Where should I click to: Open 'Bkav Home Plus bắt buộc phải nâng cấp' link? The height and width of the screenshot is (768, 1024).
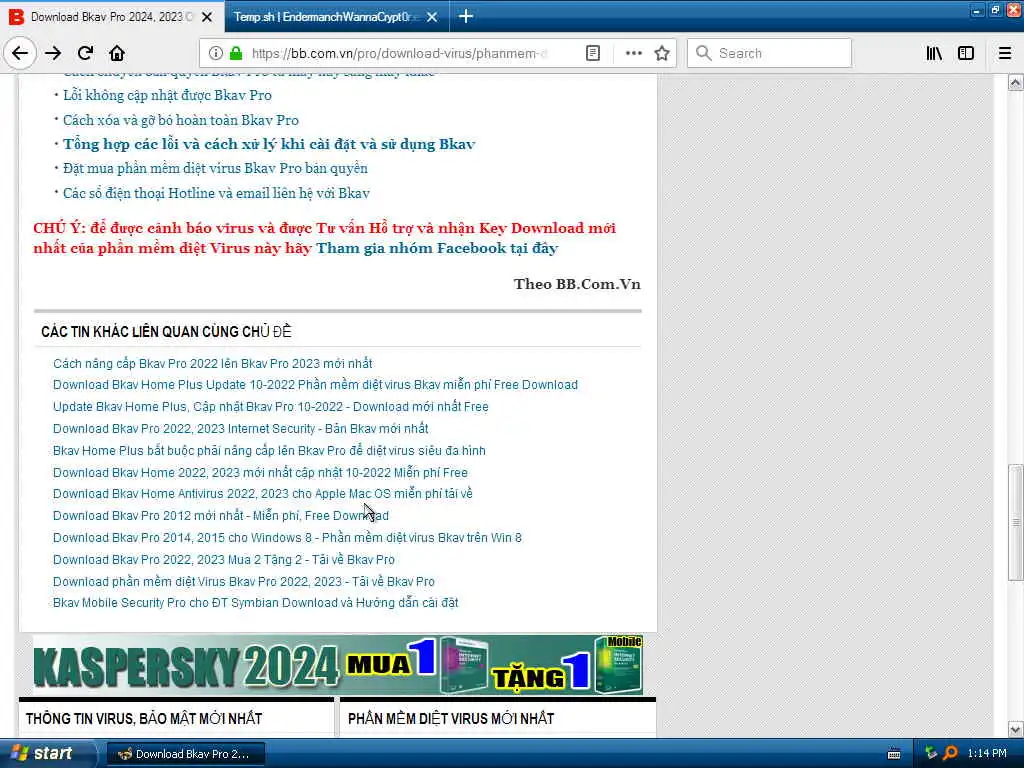[x=269, y=451]
